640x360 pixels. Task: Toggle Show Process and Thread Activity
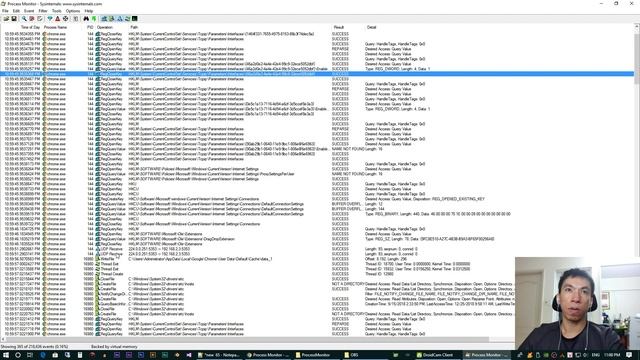(127, 19)
